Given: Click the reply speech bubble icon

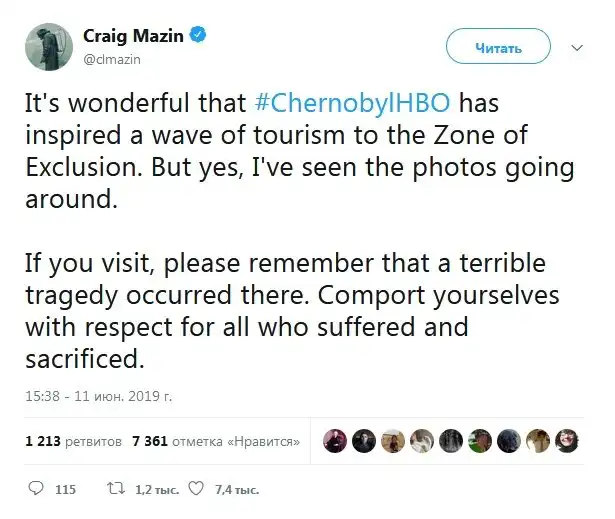Looking at the screenshot, I should 37,489.
